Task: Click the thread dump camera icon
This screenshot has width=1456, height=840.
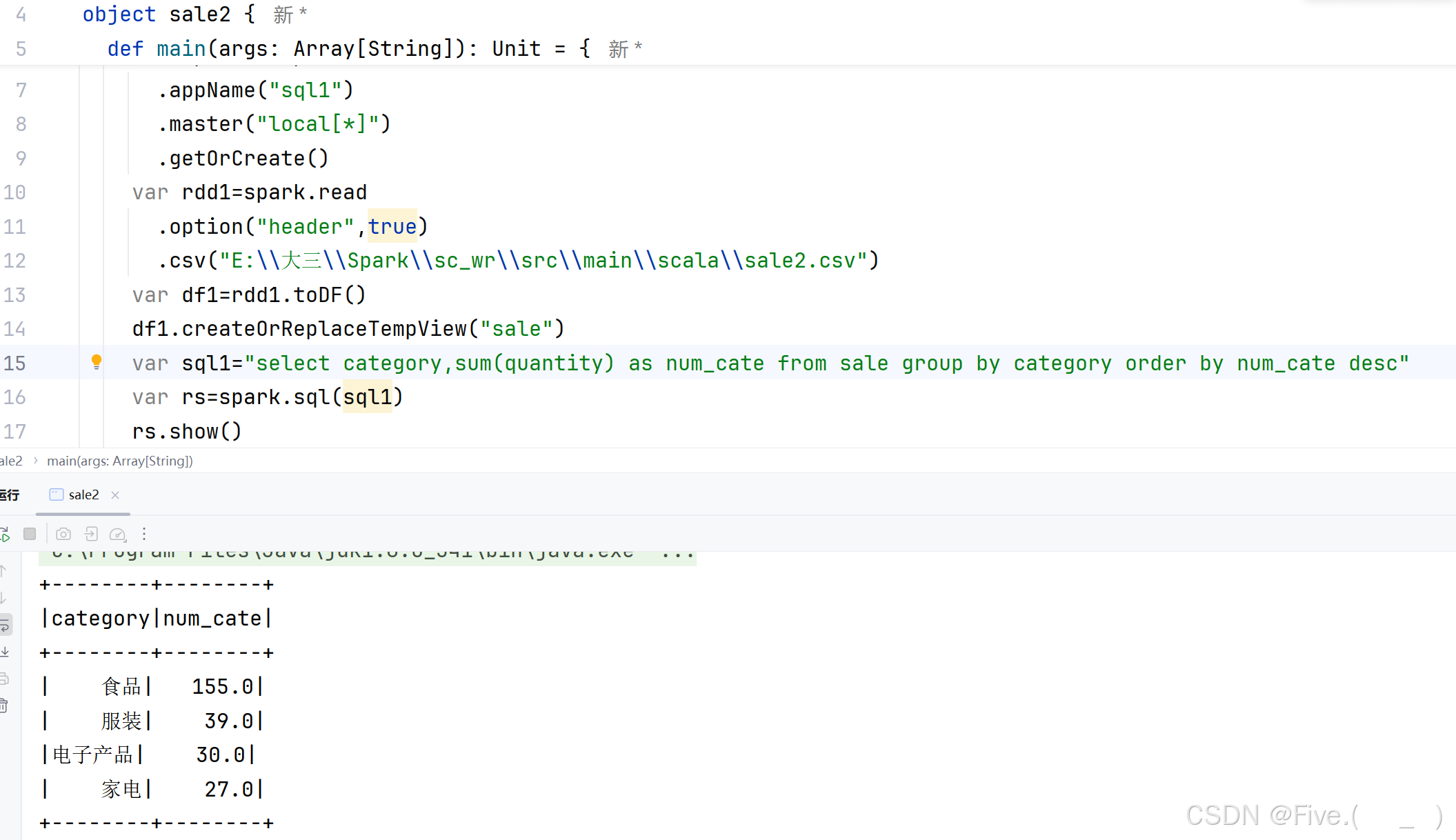Action: point(63,534)
